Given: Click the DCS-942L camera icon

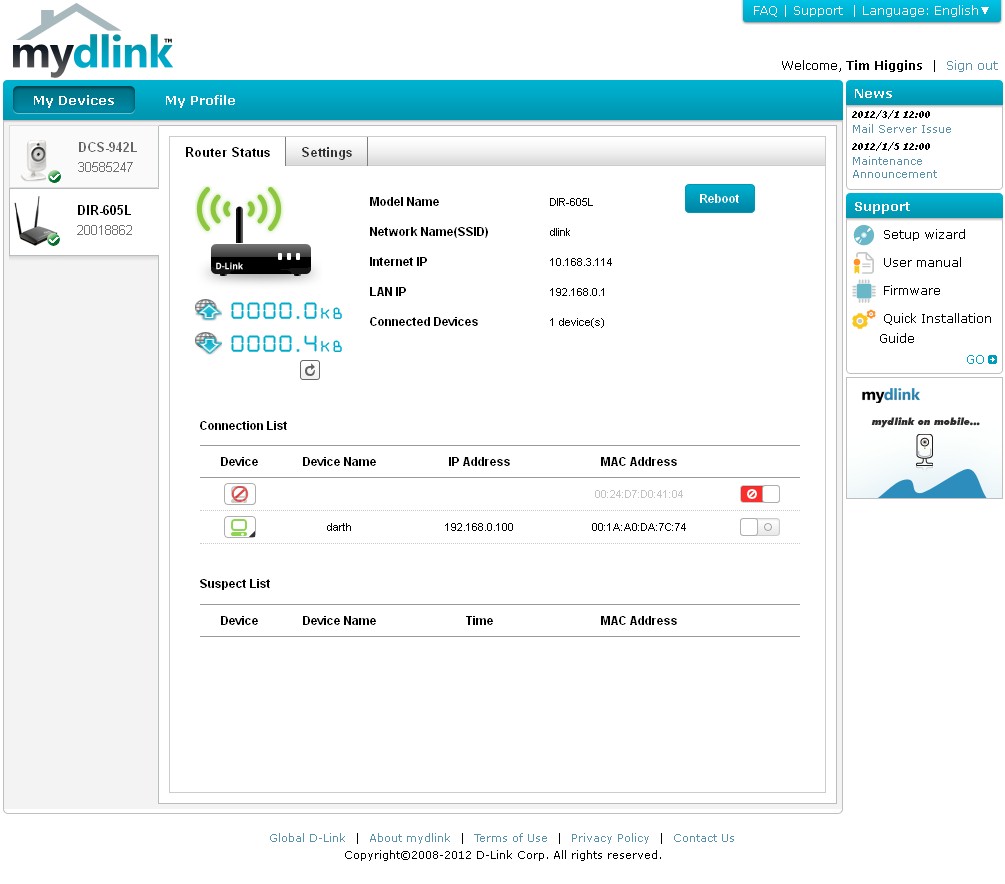Looking at the screenshot, I should point(39,160).
